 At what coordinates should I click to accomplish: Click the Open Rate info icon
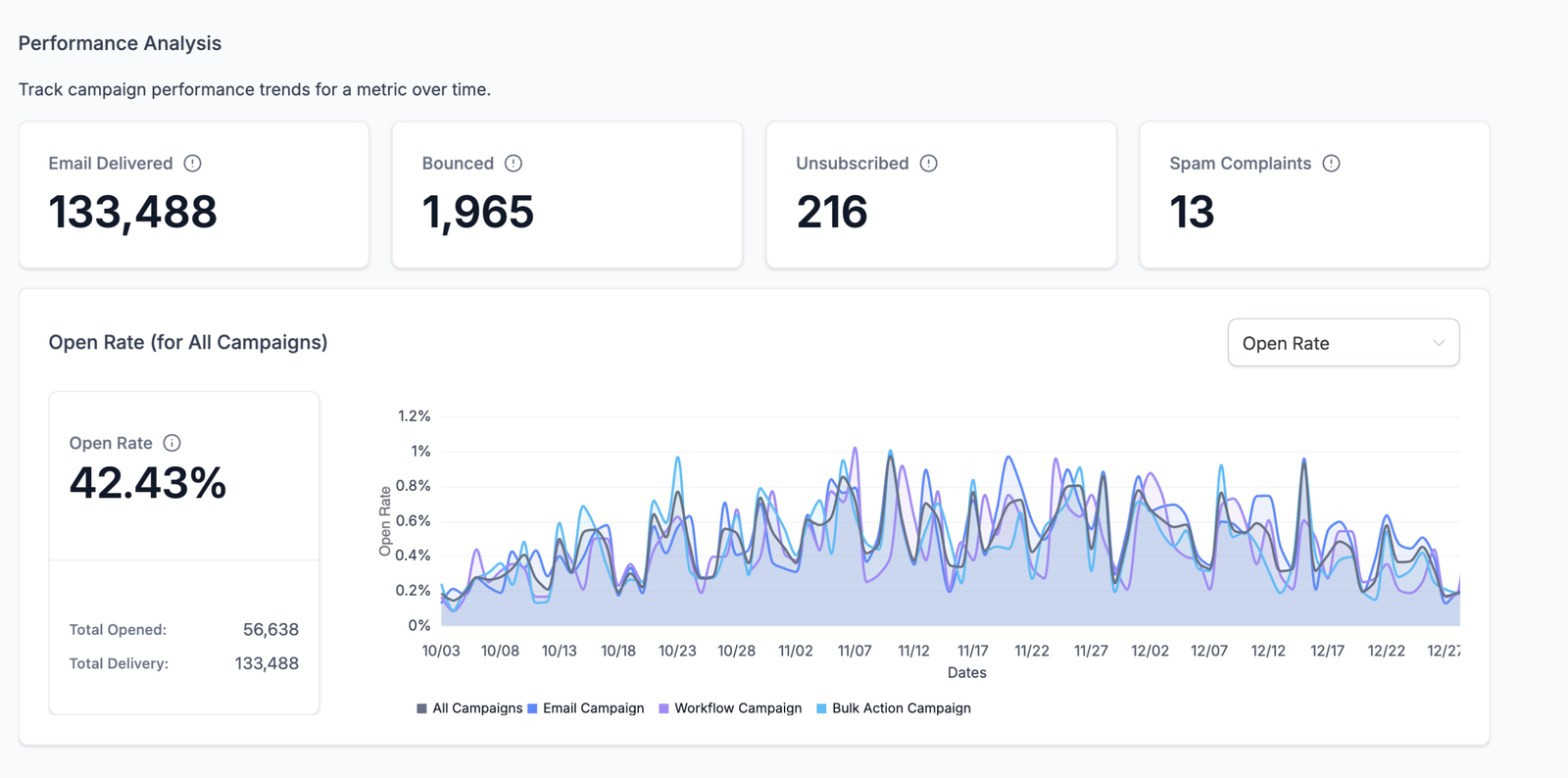172,443
